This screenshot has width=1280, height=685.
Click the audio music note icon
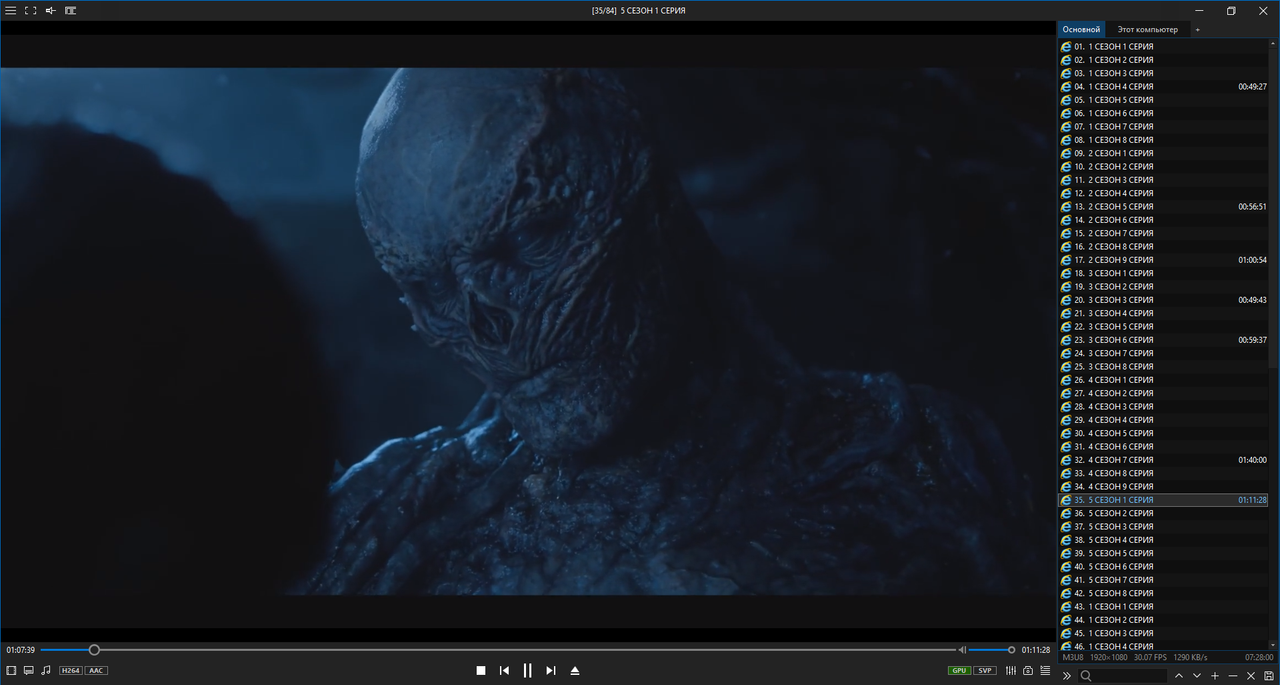46,670
